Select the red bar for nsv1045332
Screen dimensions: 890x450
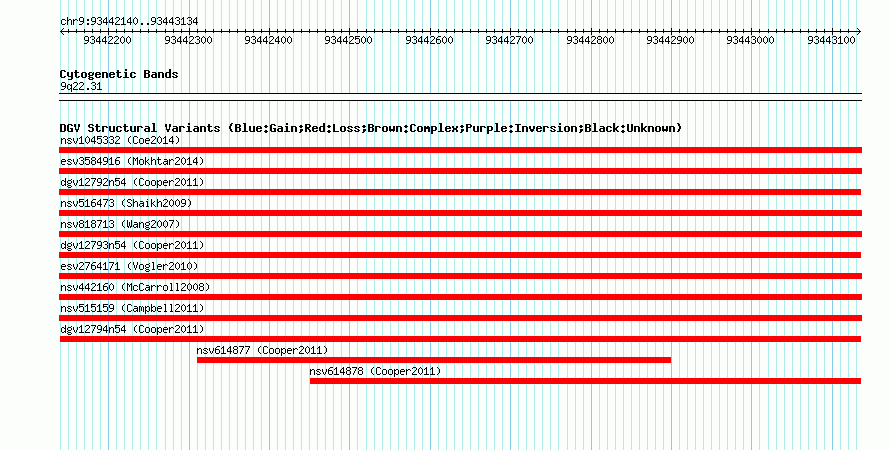click(x=460, y=150)
